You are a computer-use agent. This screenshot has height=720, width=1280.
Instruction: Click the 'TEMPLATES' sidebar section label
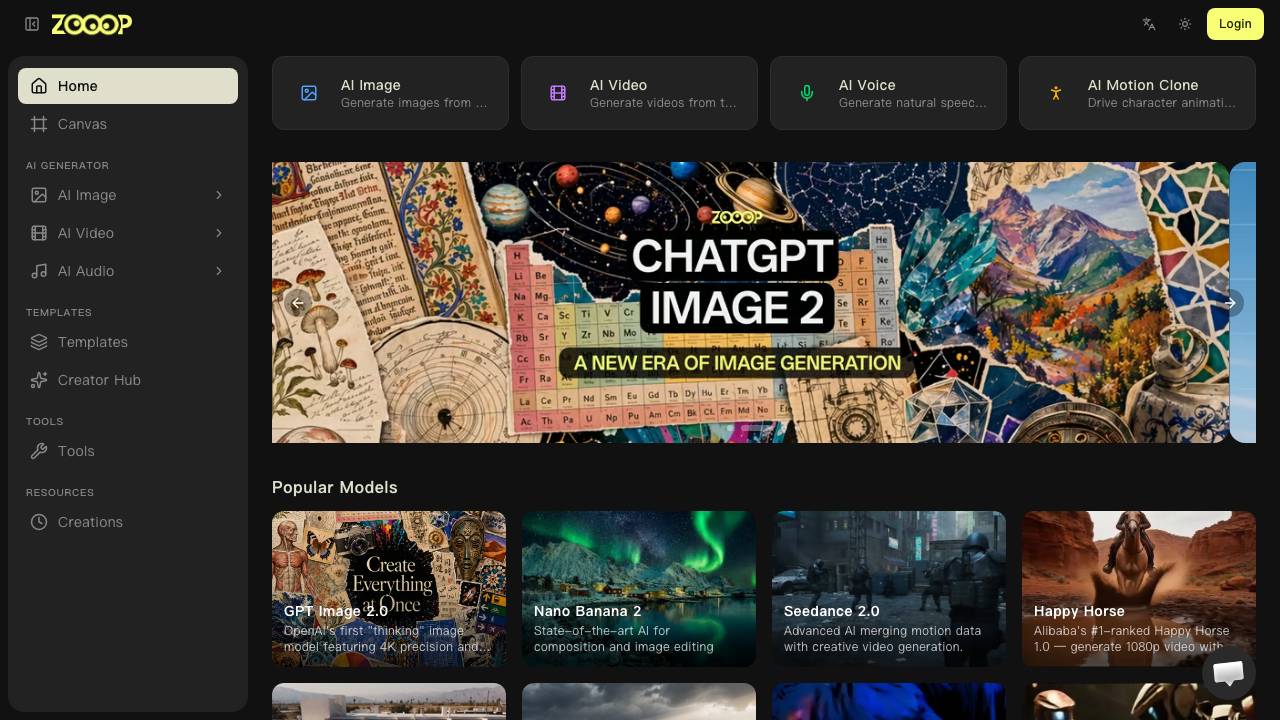tap(59, 312)
